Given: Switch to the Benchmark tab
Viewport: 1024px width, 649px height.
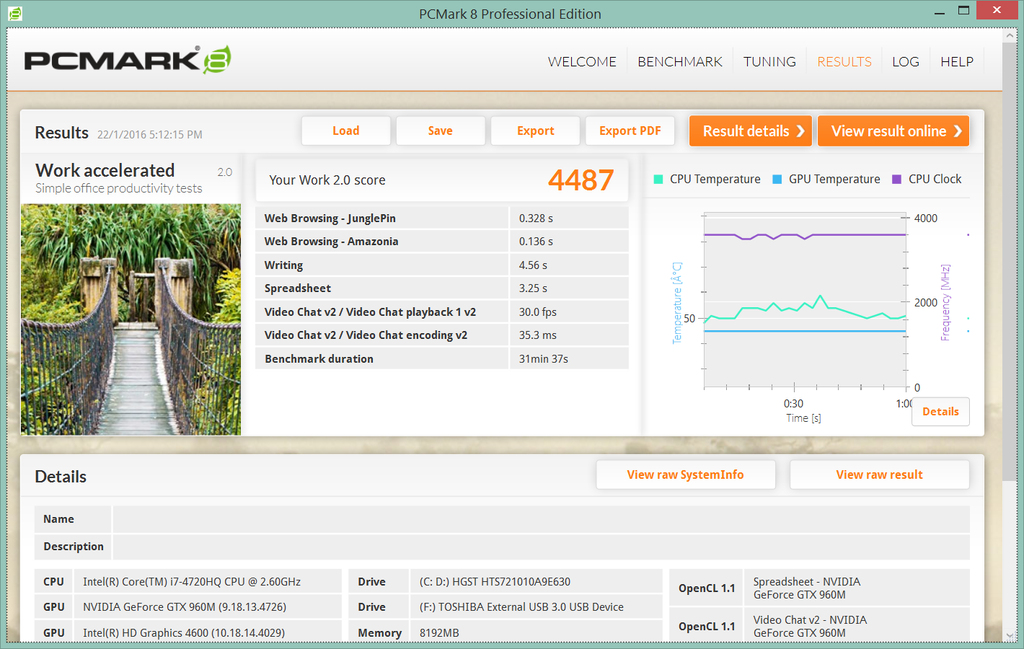Looking at the screenshot, I should tap(680, 62).
